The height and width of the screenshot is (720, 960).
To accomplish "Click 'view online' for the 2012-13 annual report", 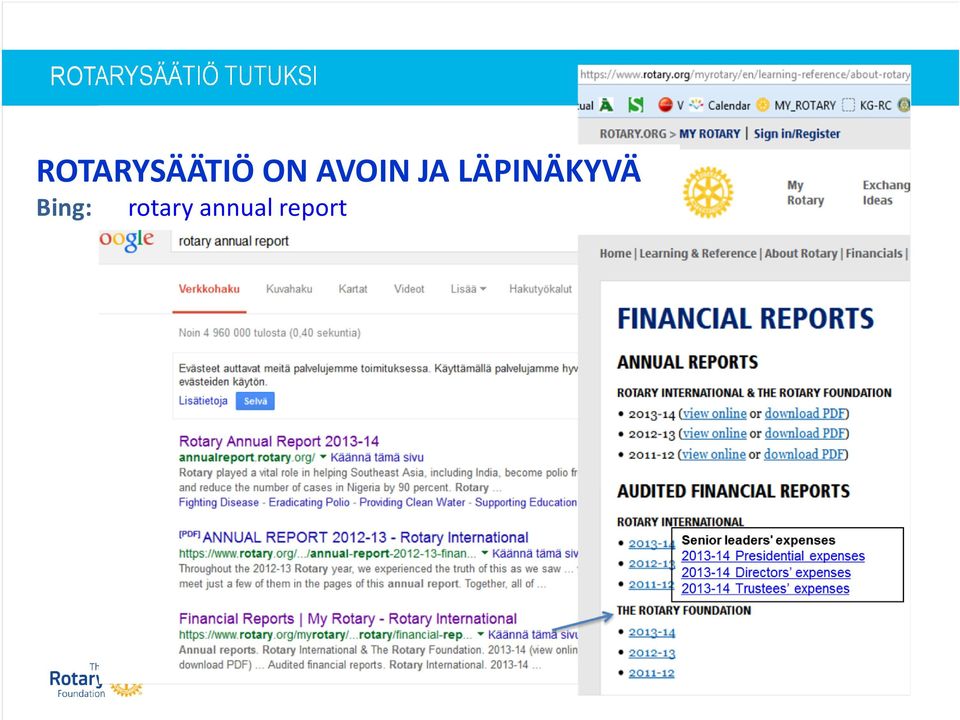I will pyautogui.click(x=714, y=434).
